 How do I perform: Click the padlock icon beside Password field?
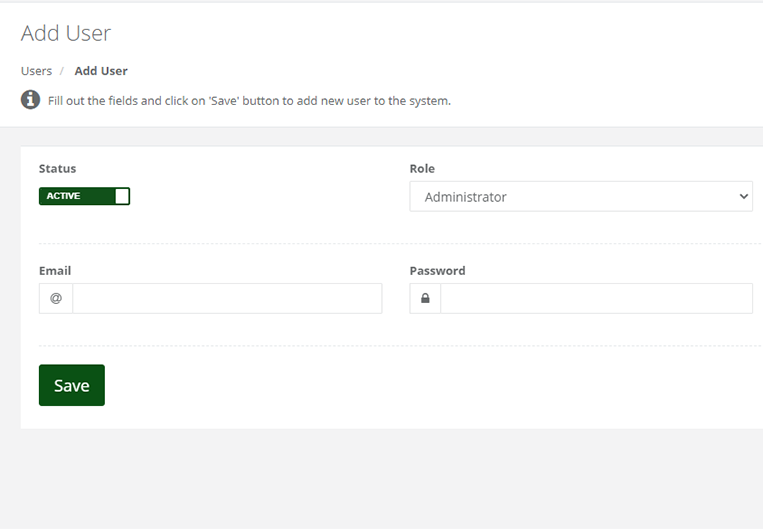pyautogui.click(x=425, y=298)
